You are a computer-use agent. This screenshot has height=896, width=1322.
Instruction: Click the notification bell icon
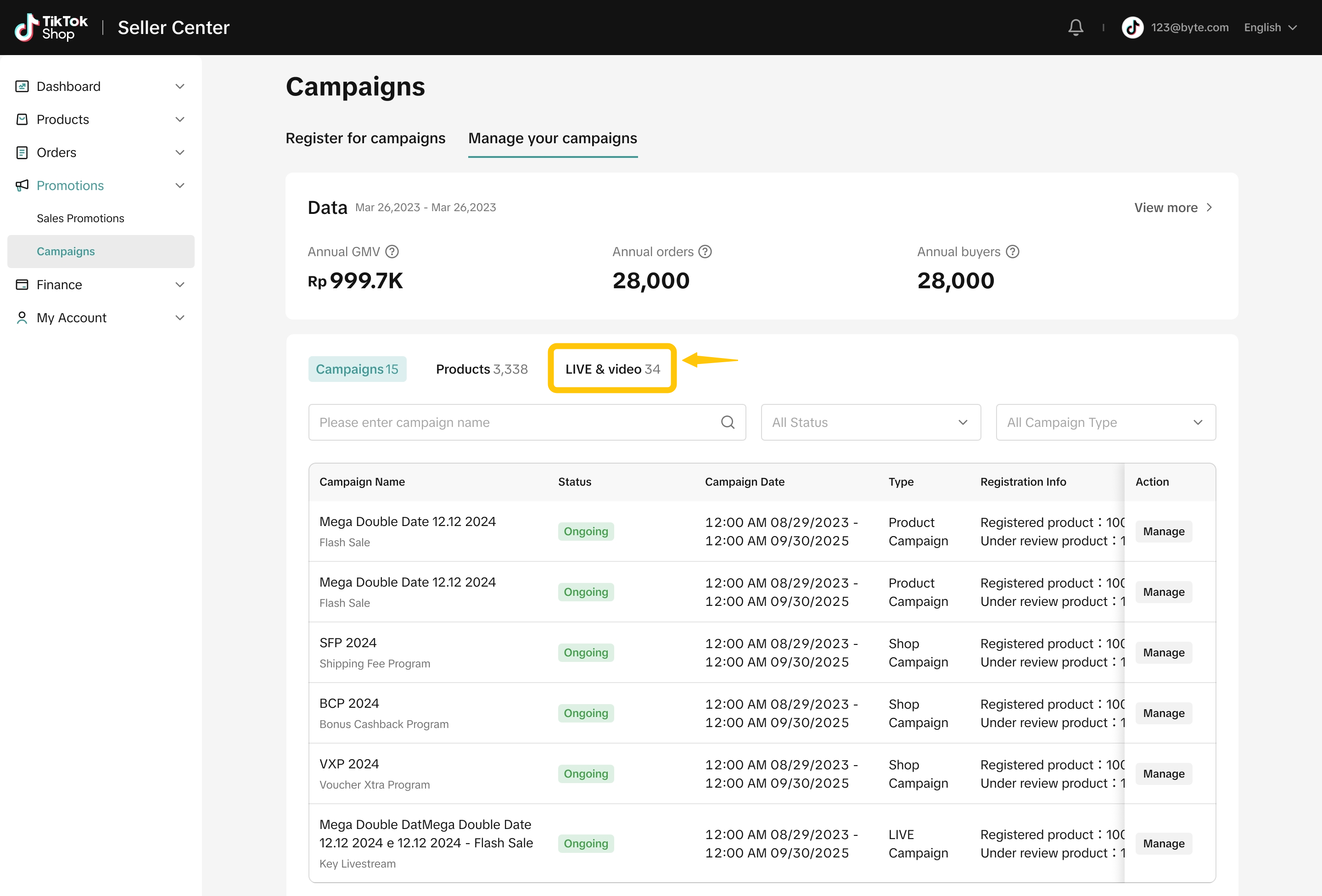click(x=1075, y=27)
